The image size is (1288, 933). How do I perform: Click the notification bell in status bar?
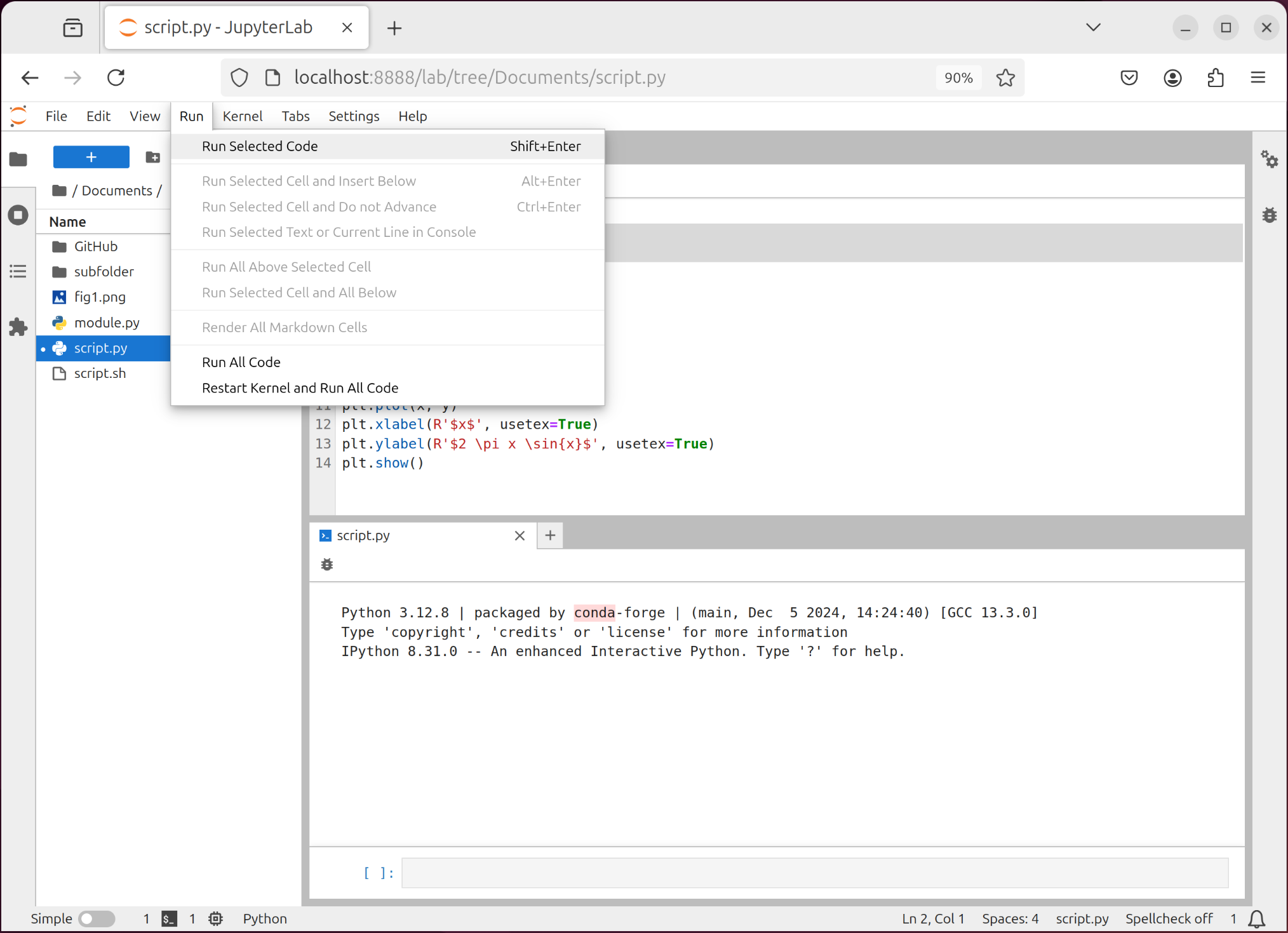tap(1256, 919)
